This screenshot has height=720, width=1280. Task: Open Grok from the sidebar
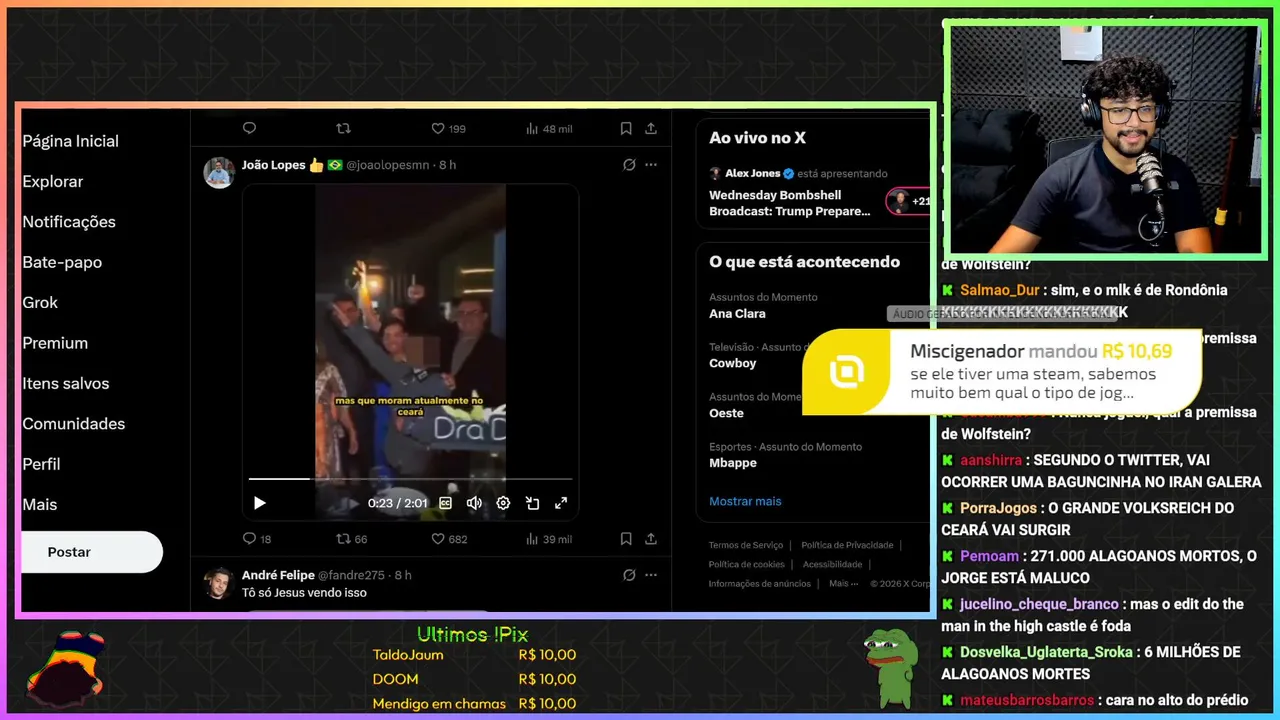(40, 302)
